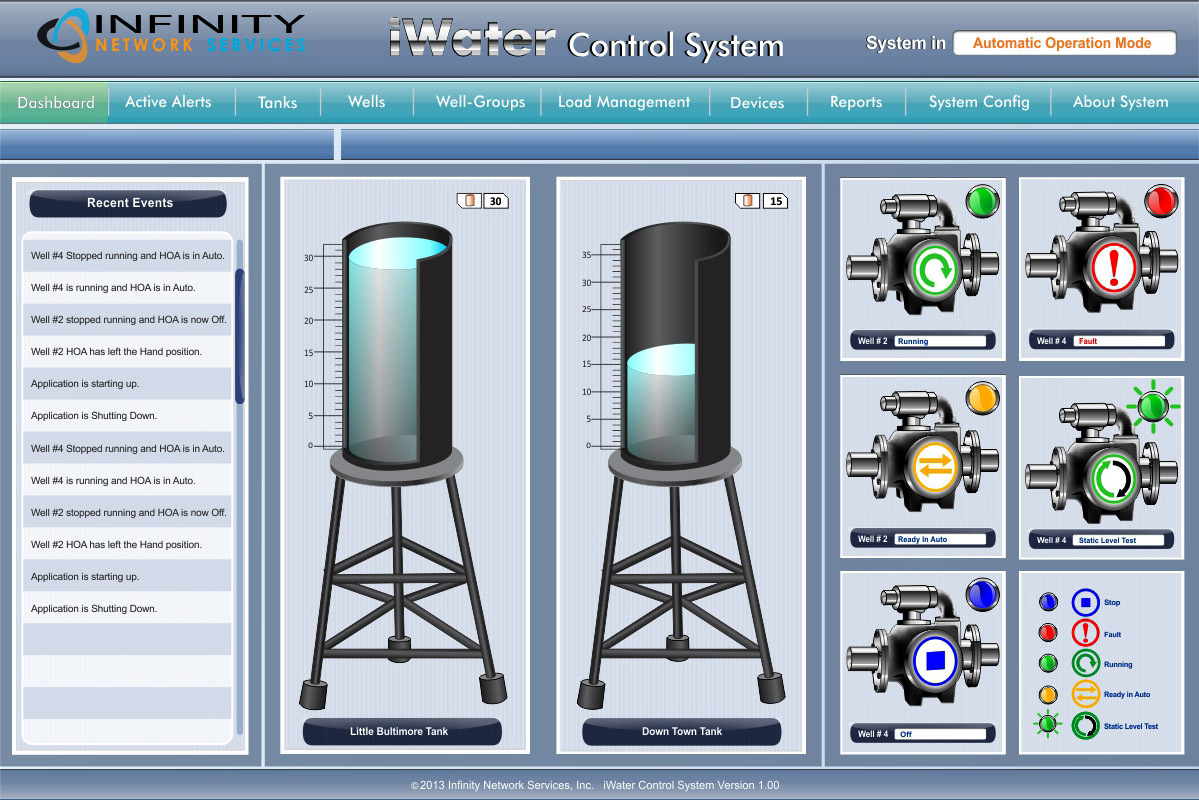Click the flashing green light on the Static Level Test card
This screenshot has width=1199, height=800.
(1153, 406)
